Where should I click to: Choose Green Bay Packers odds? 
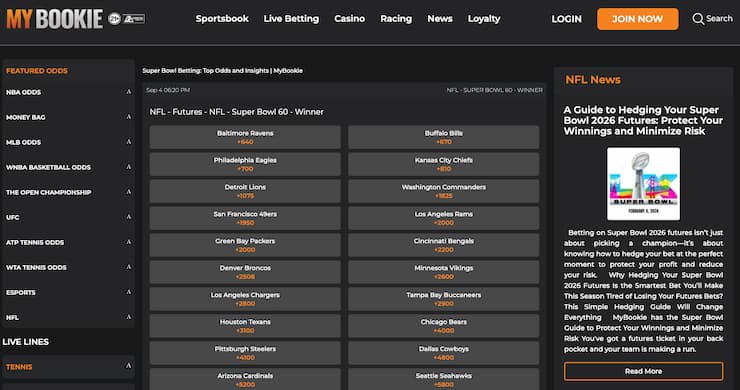pyautogui.click(x=245, y=245)
